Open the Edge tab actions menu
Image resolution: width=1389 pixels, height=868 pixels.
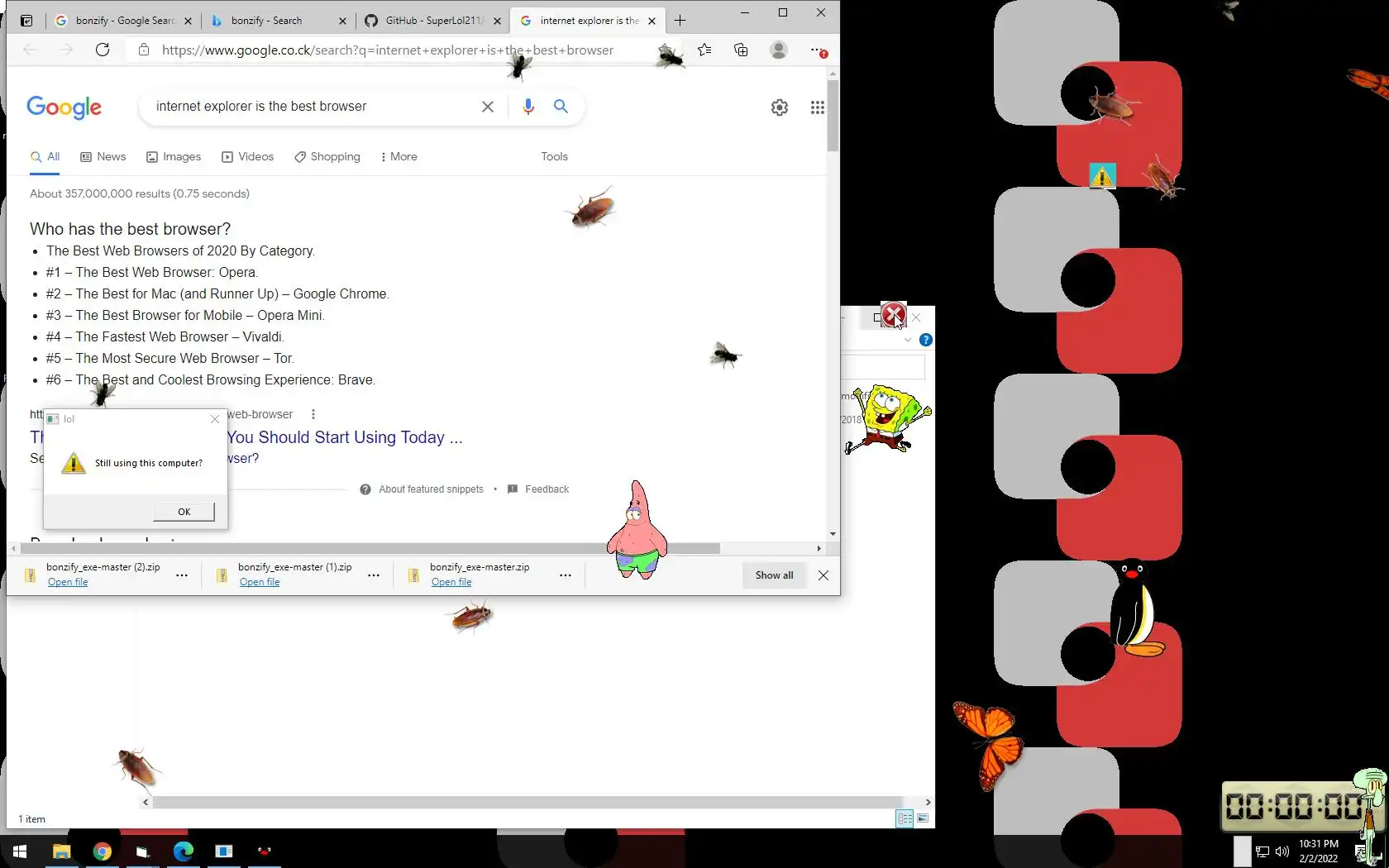click(26, 21)
